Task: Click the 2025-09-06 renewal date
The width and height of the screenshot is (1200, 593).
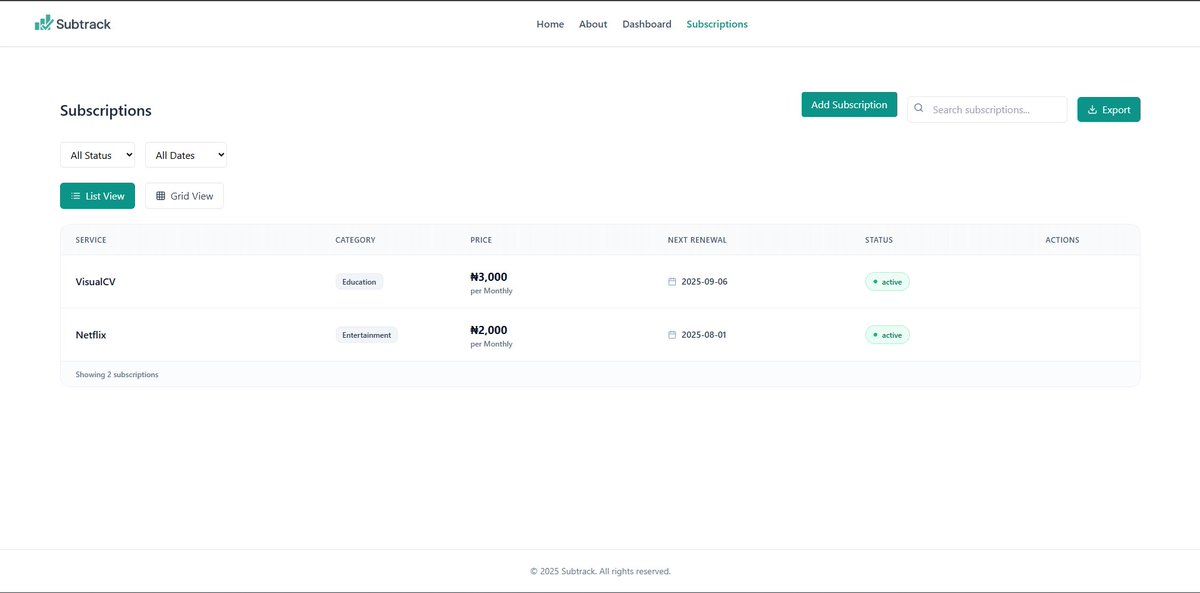Action: tap(704, 282)
